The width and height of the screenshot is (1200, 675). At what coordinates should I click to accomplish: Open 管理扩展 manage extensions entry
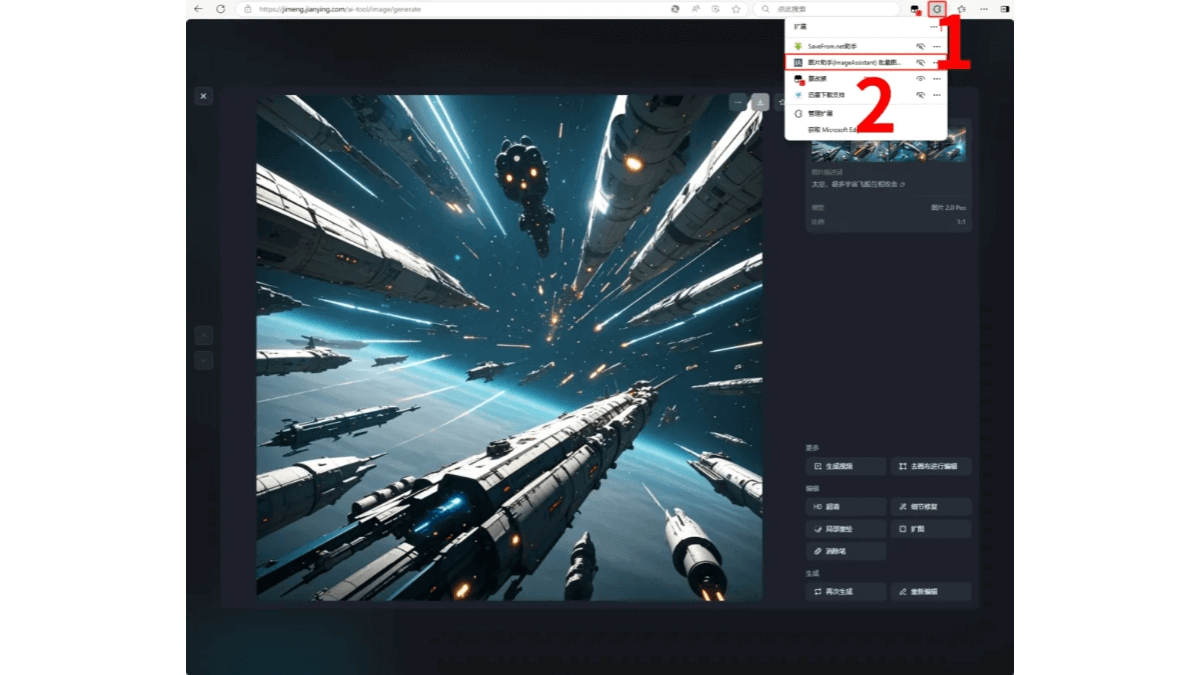[820, 114]
